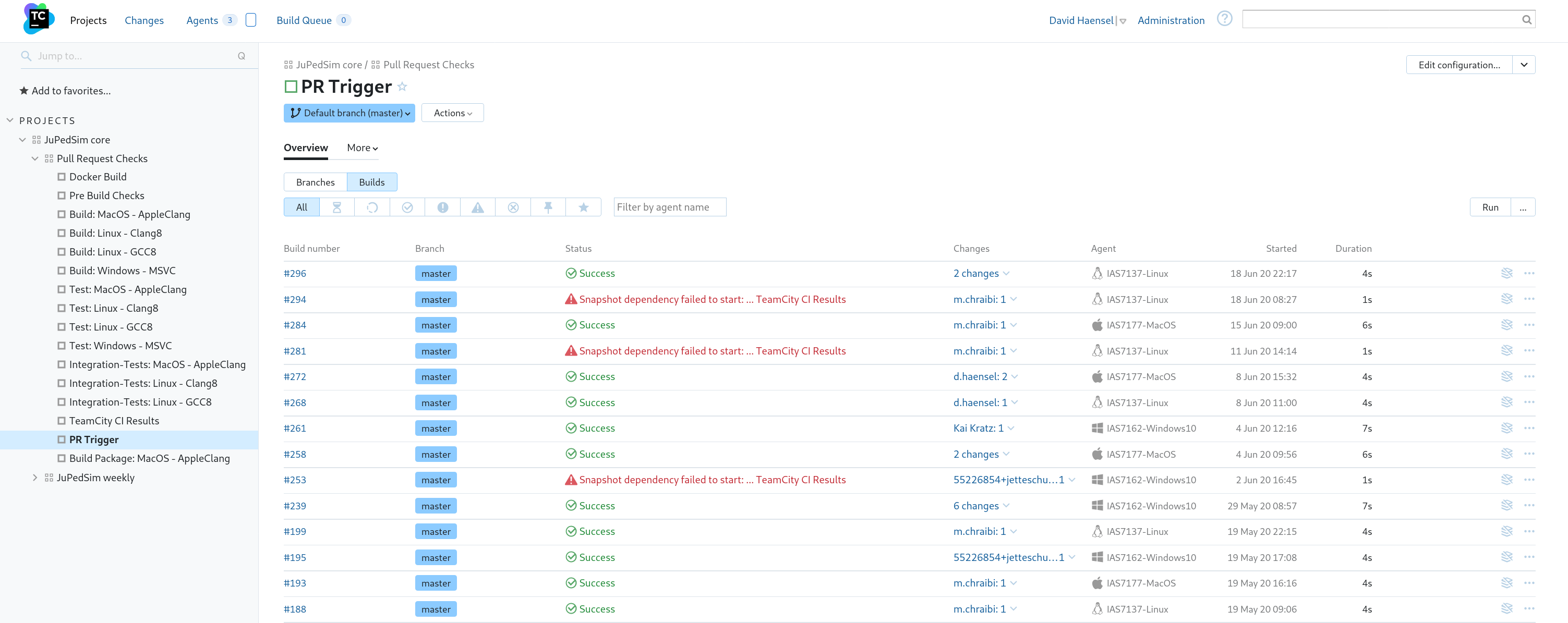Click the warning icon on build #253 status
Image resolution: width=1568 pixels, height=623 pixels.
point(570,480)
